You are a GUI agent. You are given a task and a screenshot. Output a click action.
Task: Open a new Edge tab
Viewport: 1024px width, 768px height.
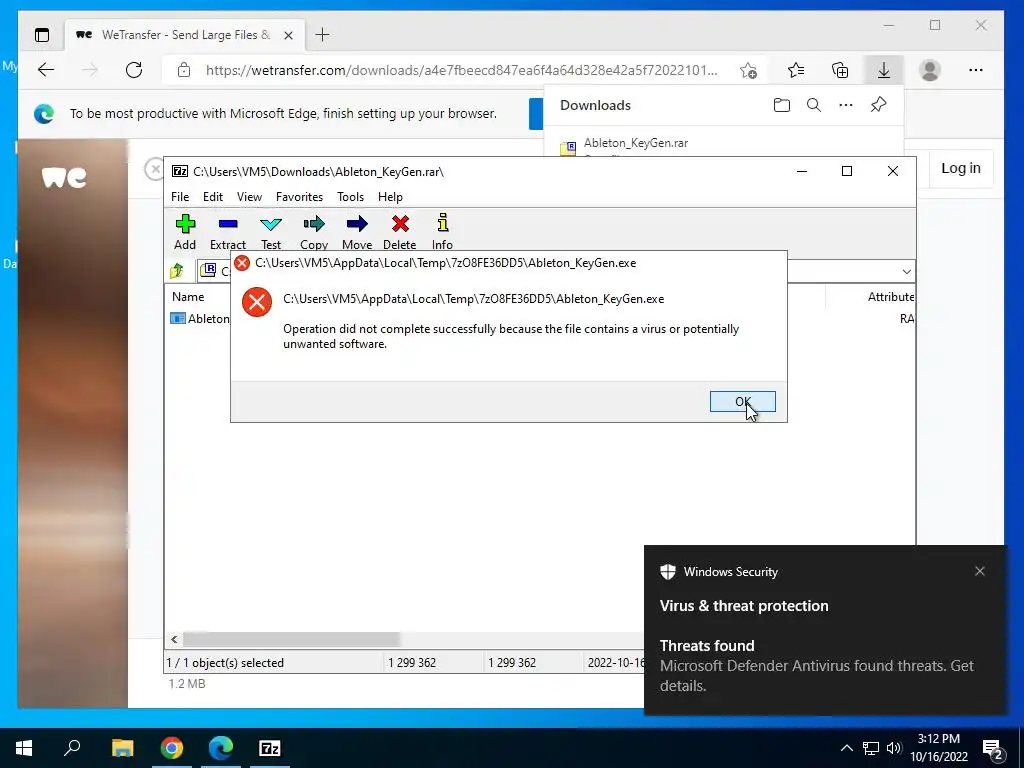pyautogui.click(x=322, y=35)
